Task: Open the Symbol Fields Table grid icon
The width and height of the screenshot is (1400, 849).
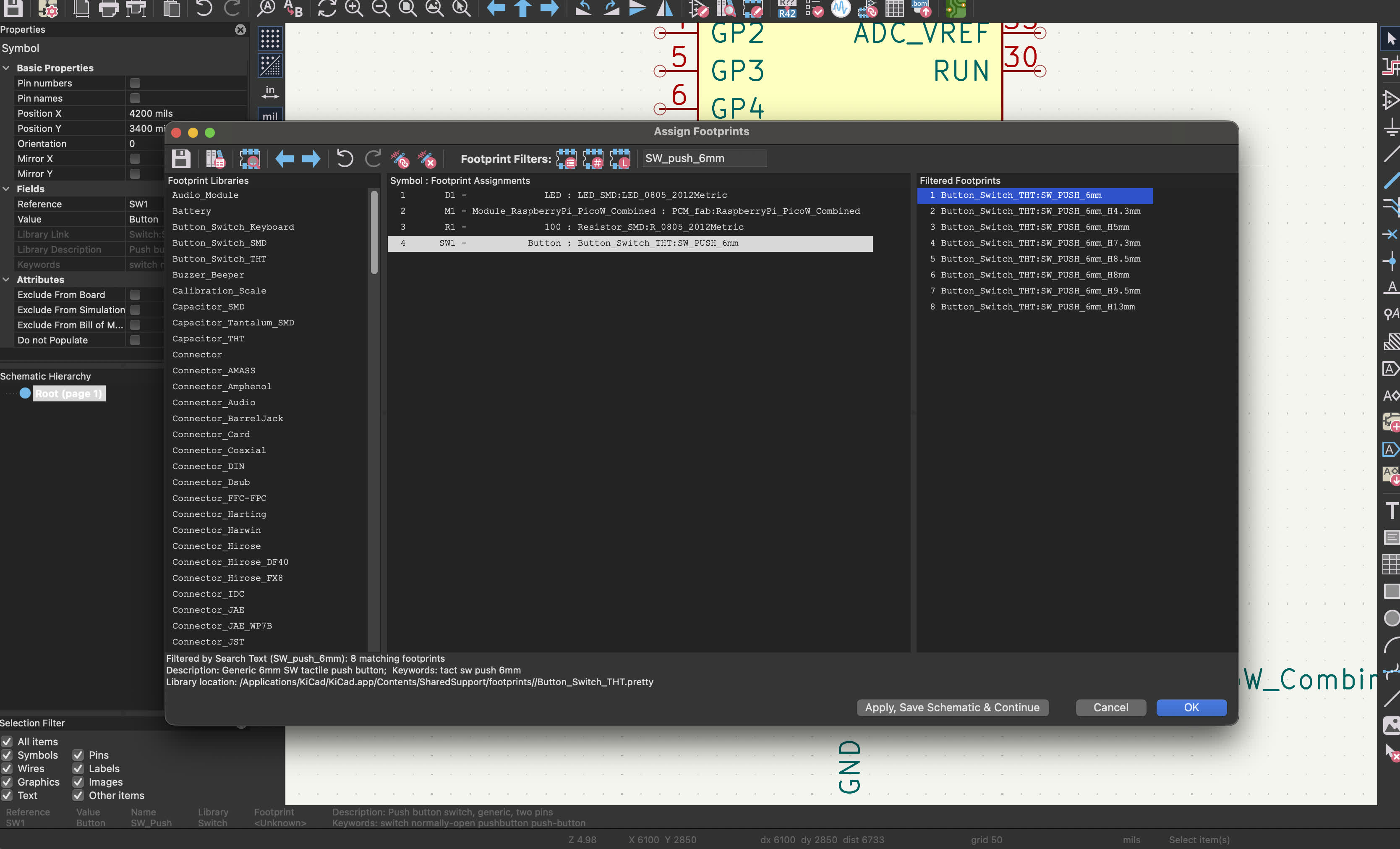Action: click(x=895, y=8)
